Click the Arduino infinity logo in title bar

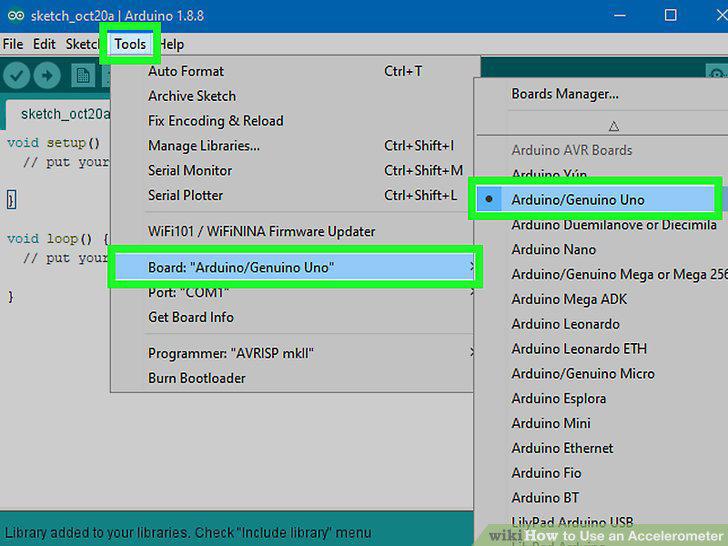pos(16,16)
